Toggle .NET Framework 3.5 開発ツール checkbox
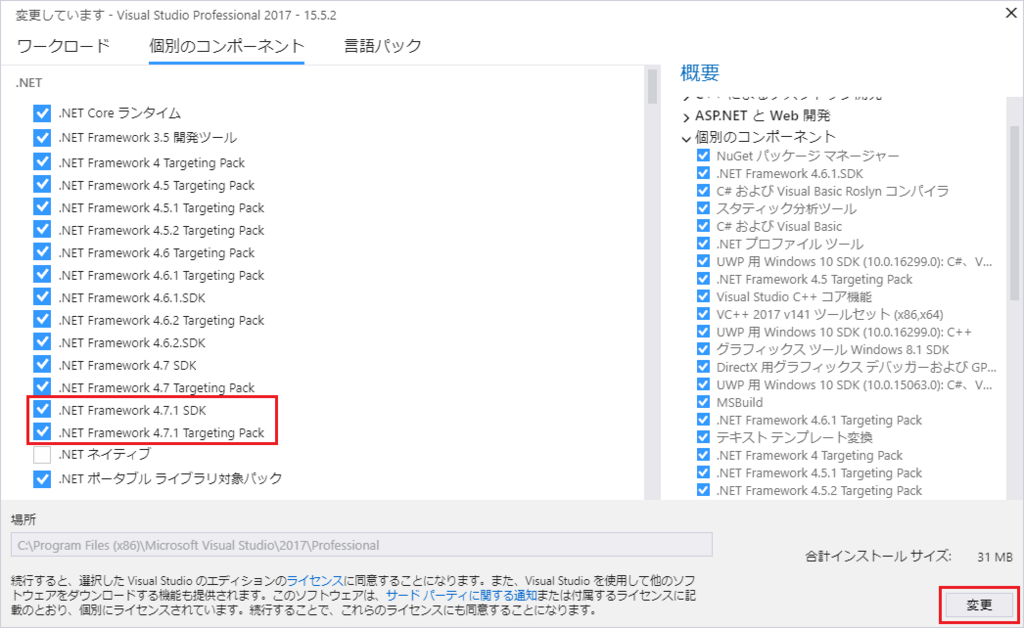This screenshot has height=628, width=1024. coord(42,138)
